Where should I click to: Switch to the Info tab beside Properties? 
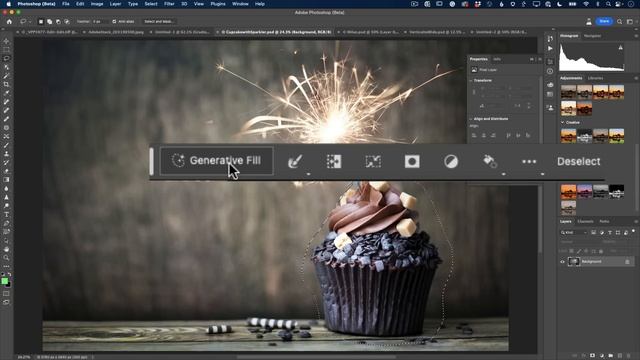[x=497, y=60]
